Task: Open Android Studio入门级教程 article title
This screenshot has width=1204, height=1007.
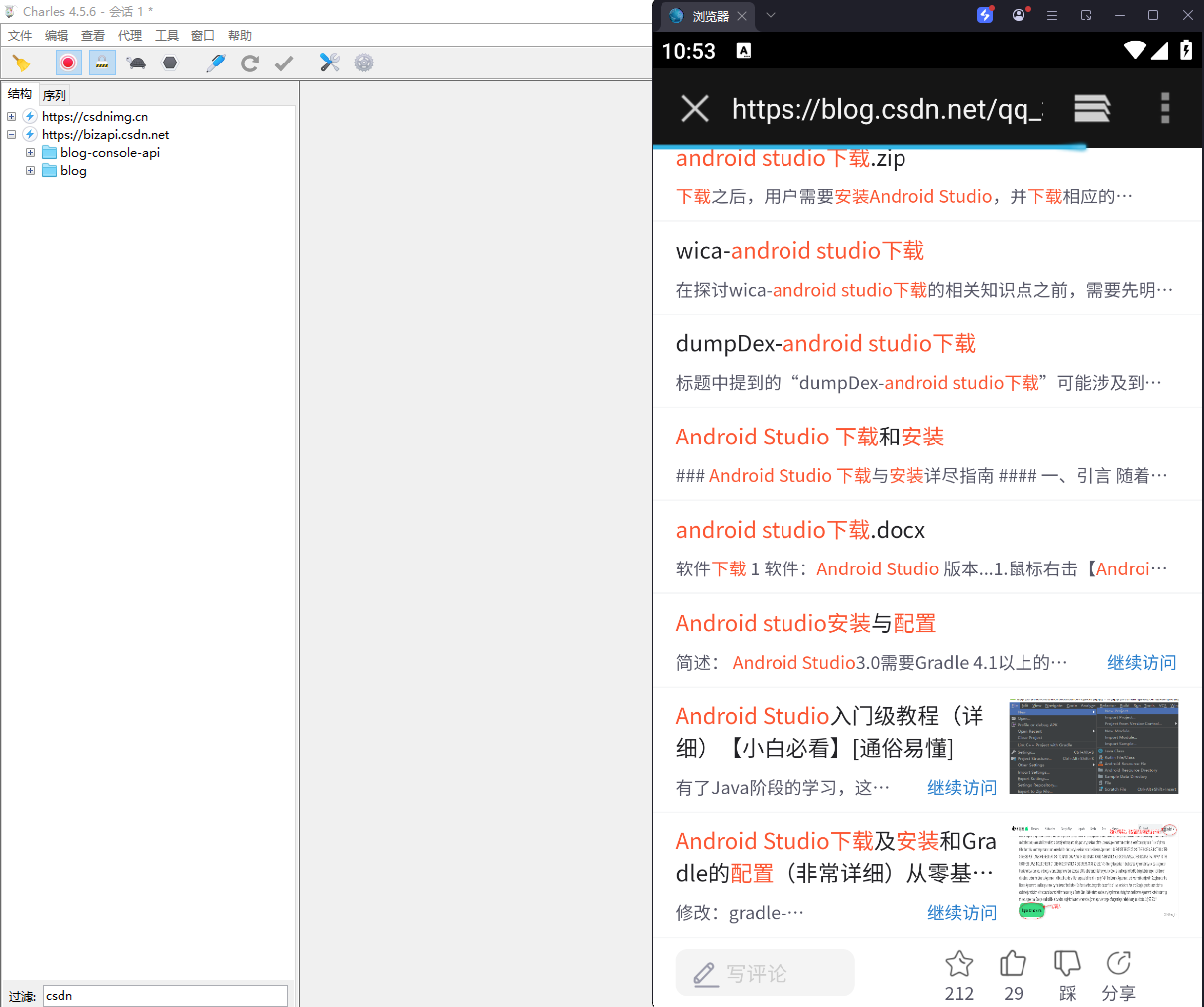Action: pos(830,732)
